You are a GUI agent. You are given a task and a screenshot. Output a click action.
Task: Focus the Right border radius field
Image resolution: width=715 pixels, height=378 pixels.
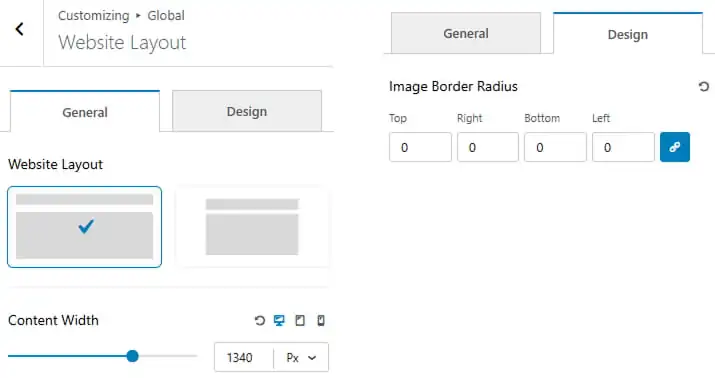[488, 147]
